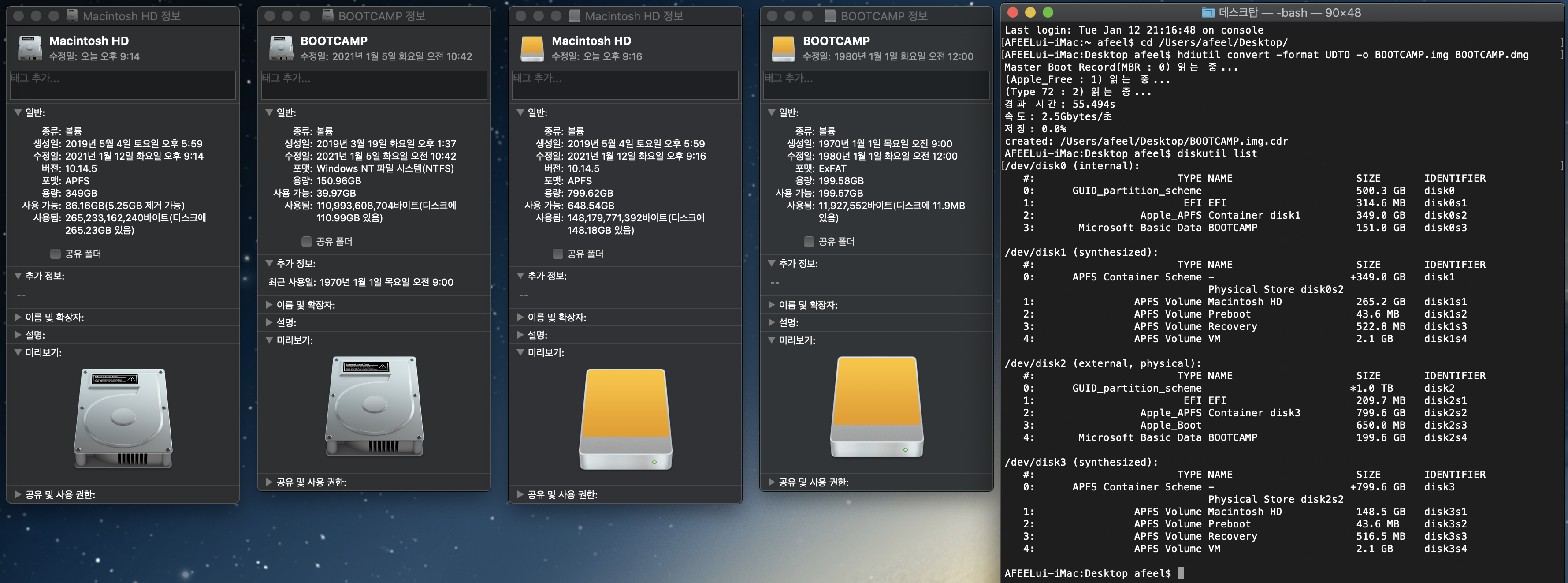Viewport: 1568px width, 583px height.
Task: Expand Sharing & Permissions in first Macintosh HD window
Action: (x=18, y=495)
